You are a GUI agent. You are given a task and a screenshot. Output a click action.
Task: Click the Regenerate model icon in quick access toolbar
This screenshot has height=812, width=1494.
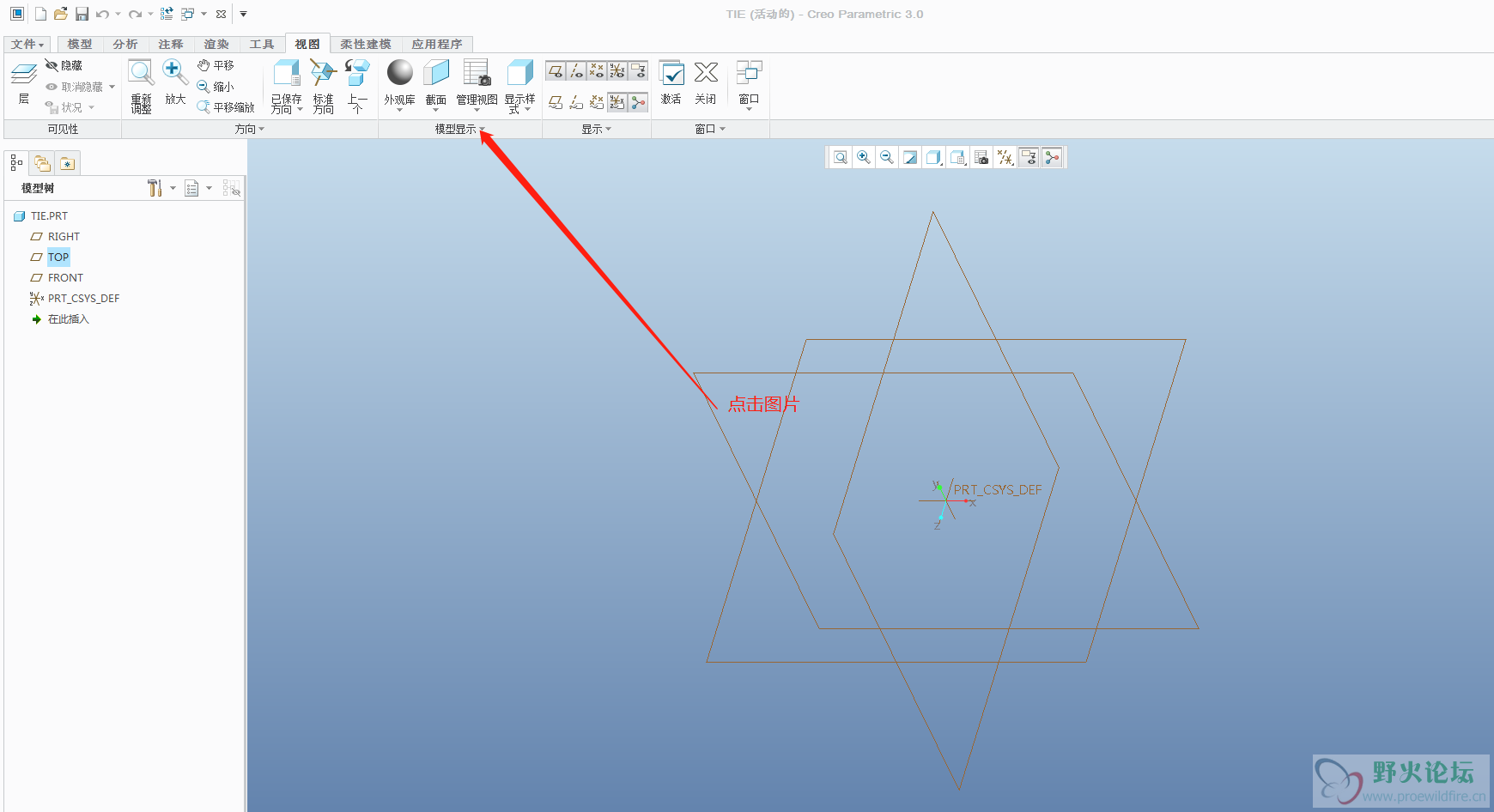tap(167, 14)
